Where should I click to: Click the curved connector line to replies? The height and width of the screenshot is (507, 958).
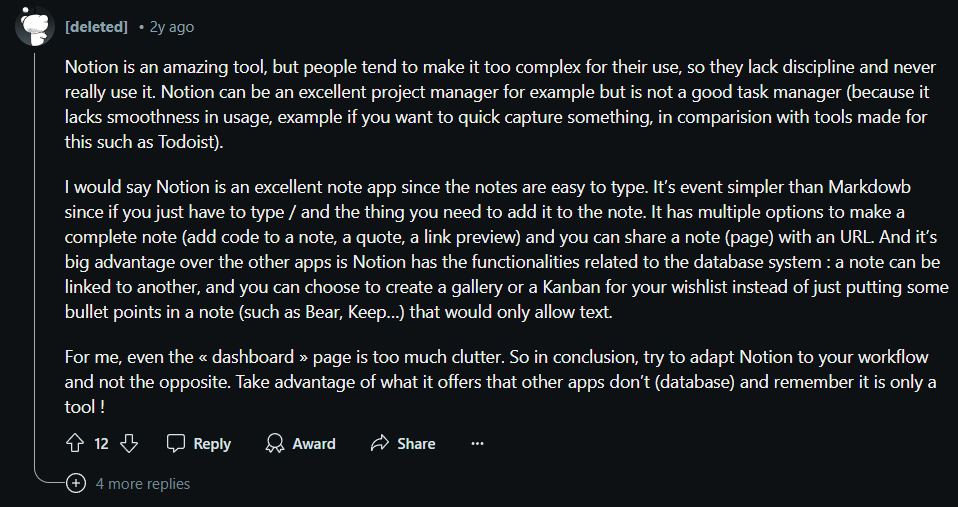pyautogui.click(x=50, y=476)
